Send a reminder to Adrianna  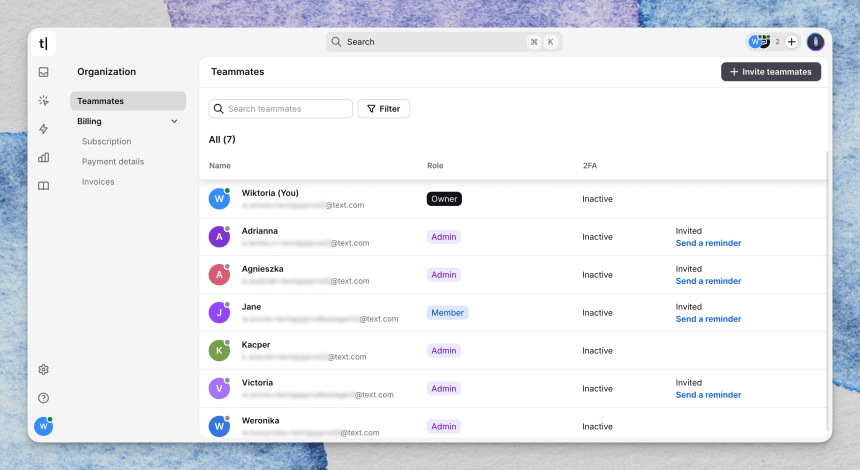click(708, 243)
